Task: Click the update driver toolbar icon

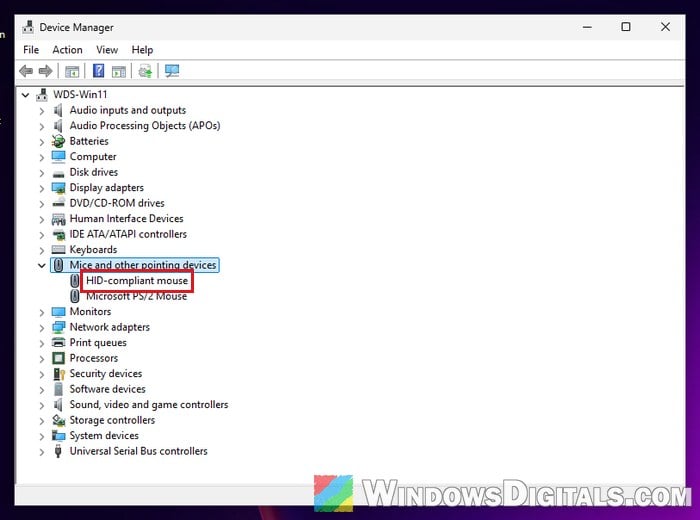Action: 145,71
